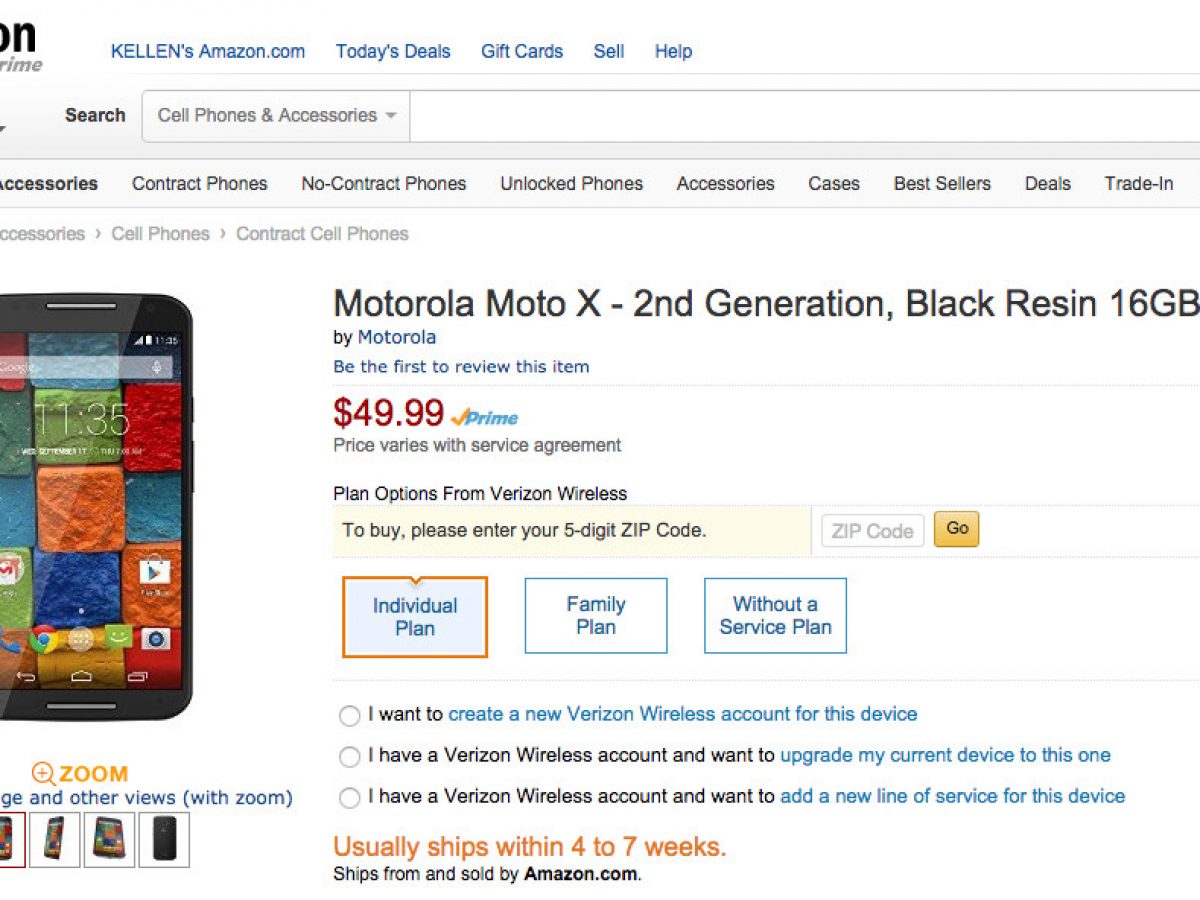The image size is (1200, 900).
Task: Open the Best Sellers navigation tab
Action: pos(942,183)
